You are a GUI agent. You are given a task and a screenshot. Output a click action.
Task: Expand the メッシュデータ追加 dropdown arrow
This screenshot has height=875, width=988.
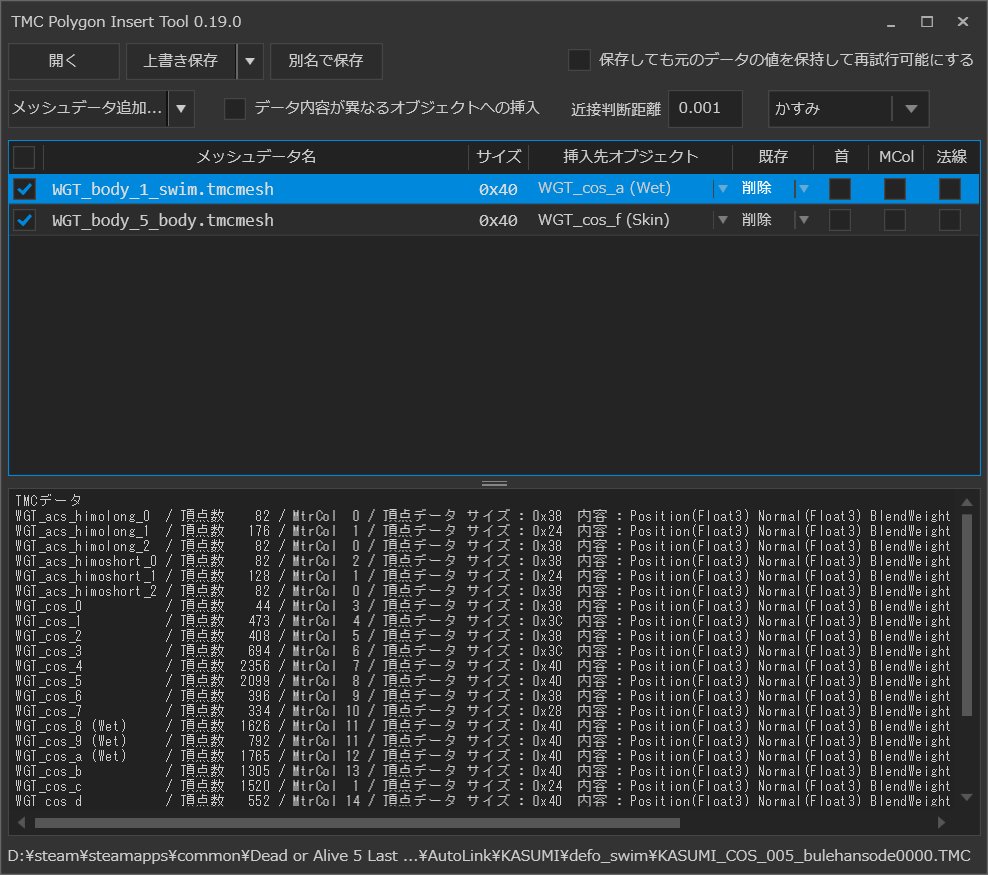click(x=181, y=108)
